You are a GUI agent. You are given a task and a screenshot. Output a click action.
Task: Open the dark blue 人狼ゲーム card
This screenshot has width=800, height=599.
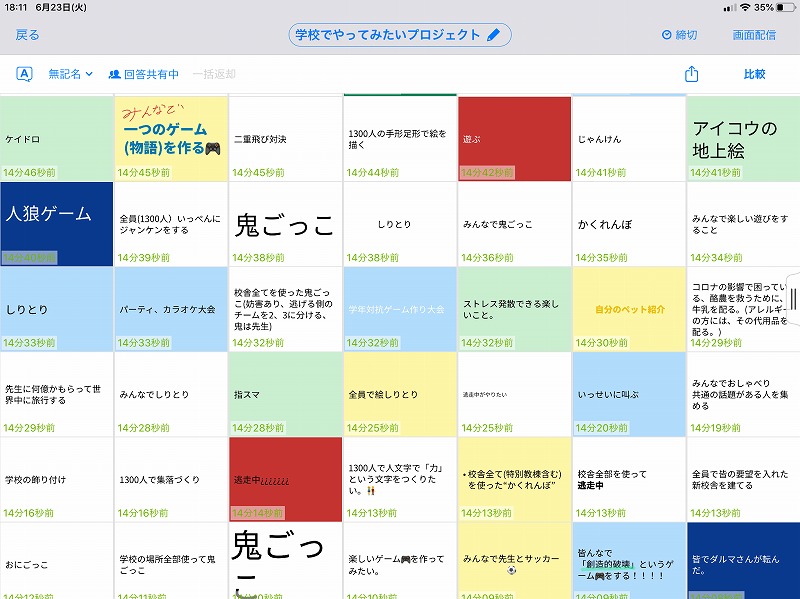pos(57,223)
